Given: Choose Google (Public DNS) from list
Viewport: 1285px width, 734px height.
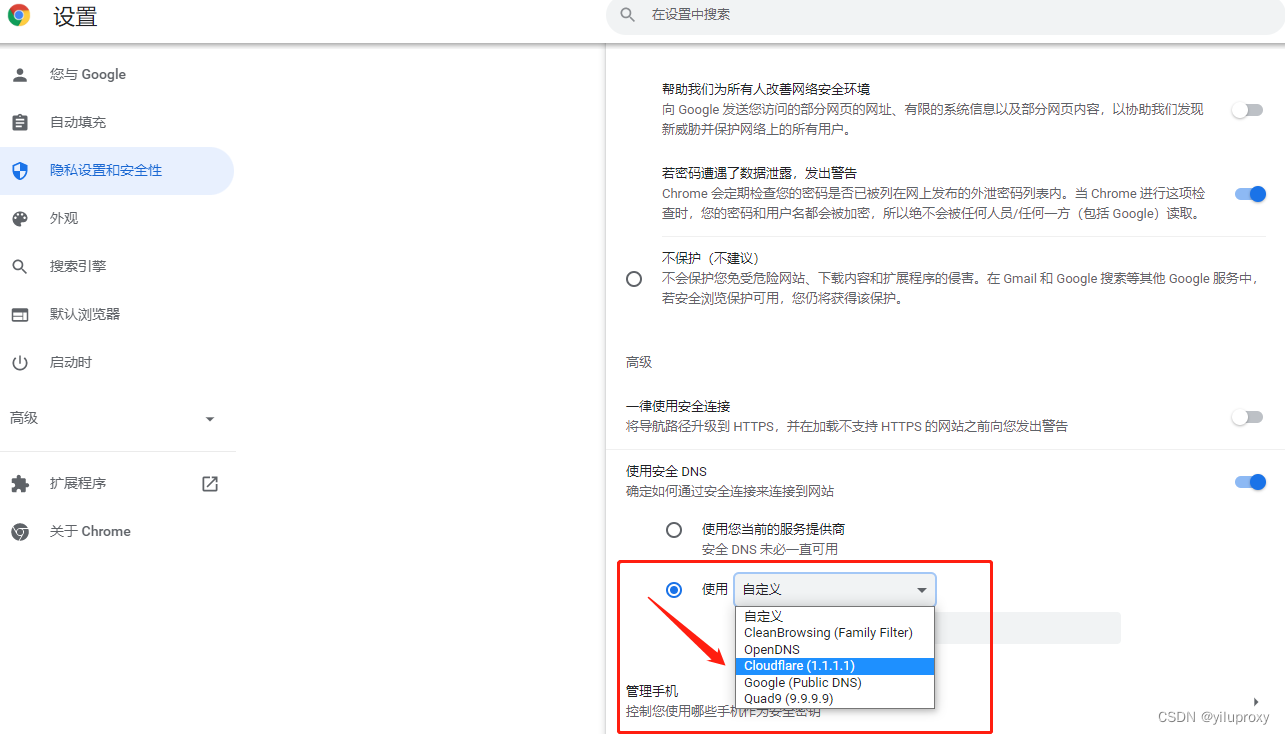Looking at the screenshot, I should tap(835, 682).
